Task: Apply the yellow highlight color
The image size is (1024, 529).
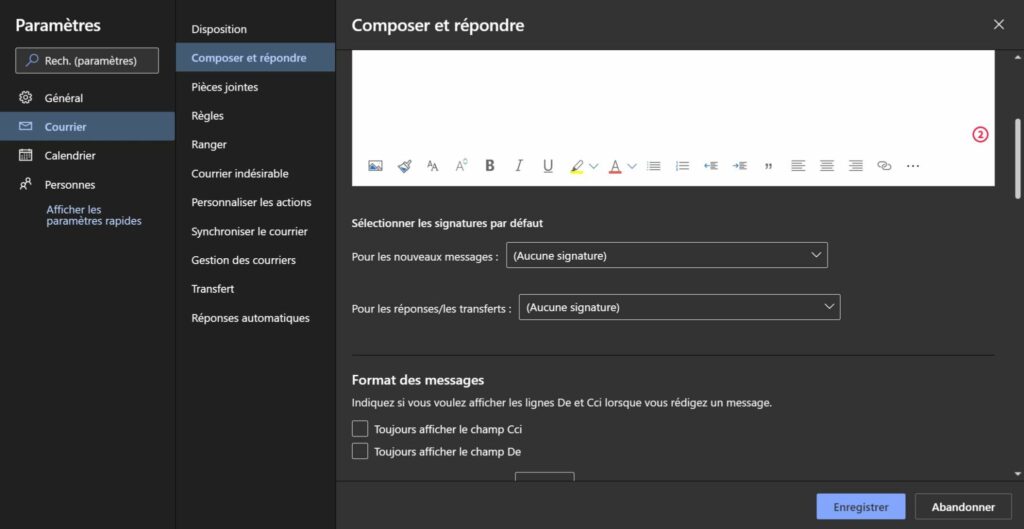Action: 576,166
